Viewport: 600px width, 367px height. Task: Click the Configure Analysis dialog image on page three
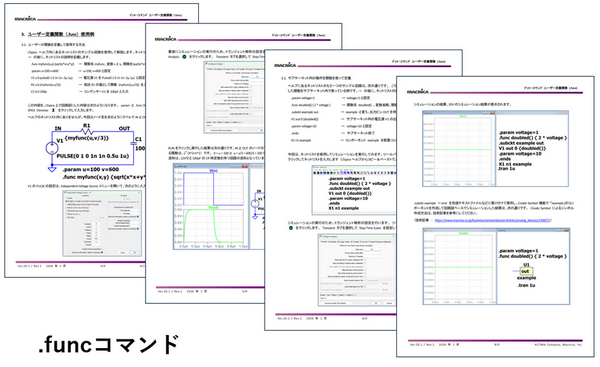coord(357,270)
